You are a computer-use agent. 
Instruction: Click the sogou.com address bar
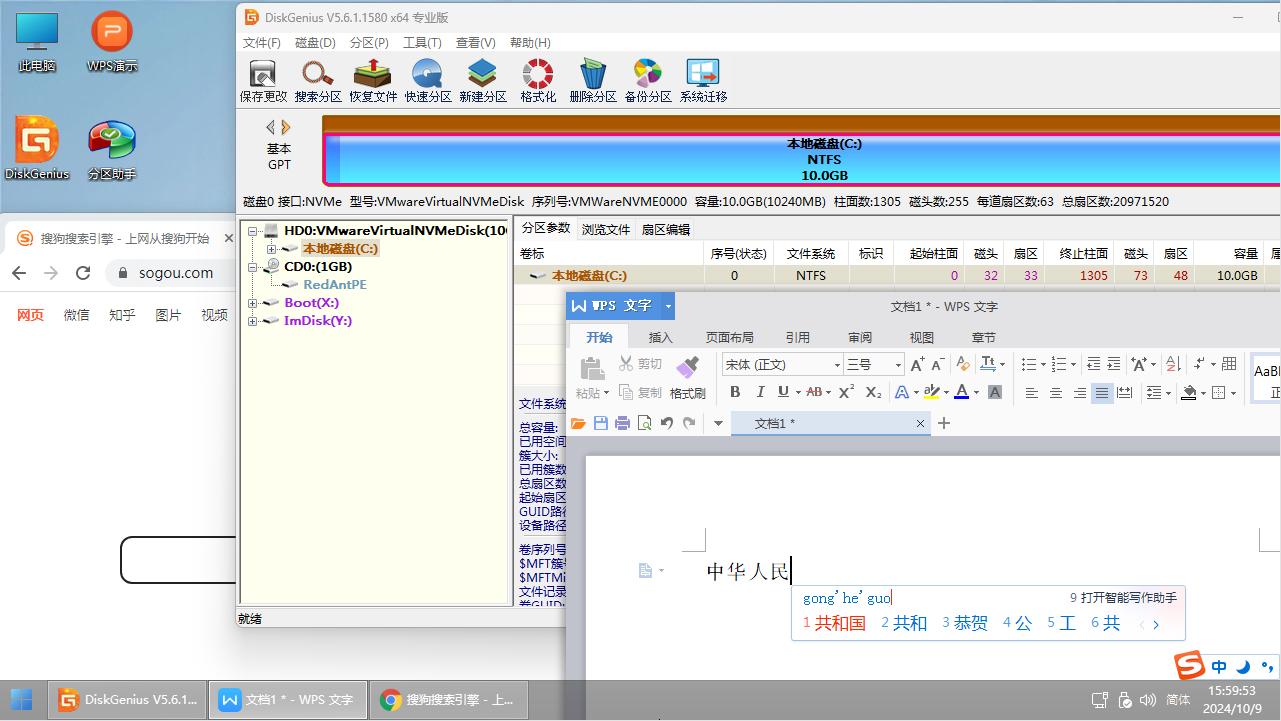tap(176, 273)
